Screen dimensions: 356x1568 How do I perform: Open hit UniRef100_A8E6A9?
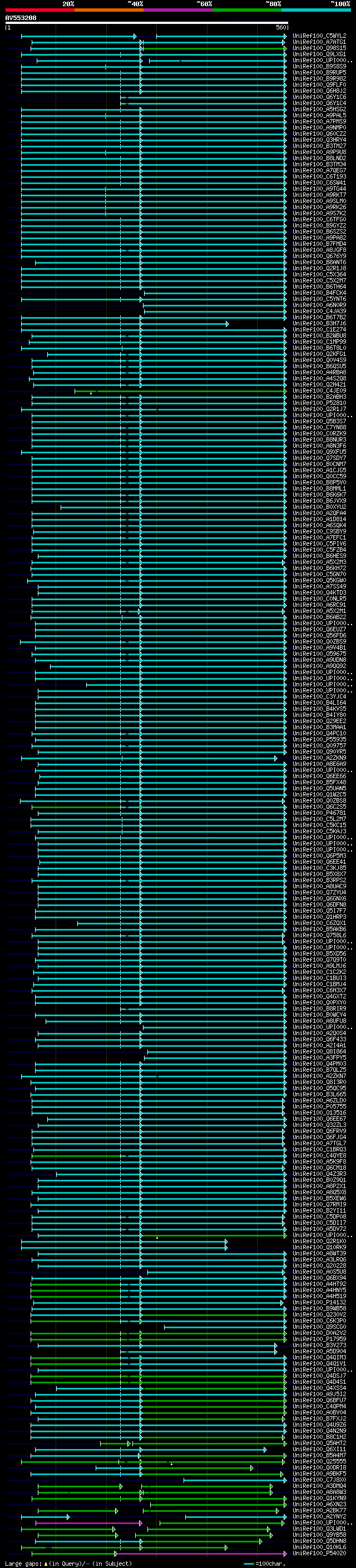[x=319, y=763]
